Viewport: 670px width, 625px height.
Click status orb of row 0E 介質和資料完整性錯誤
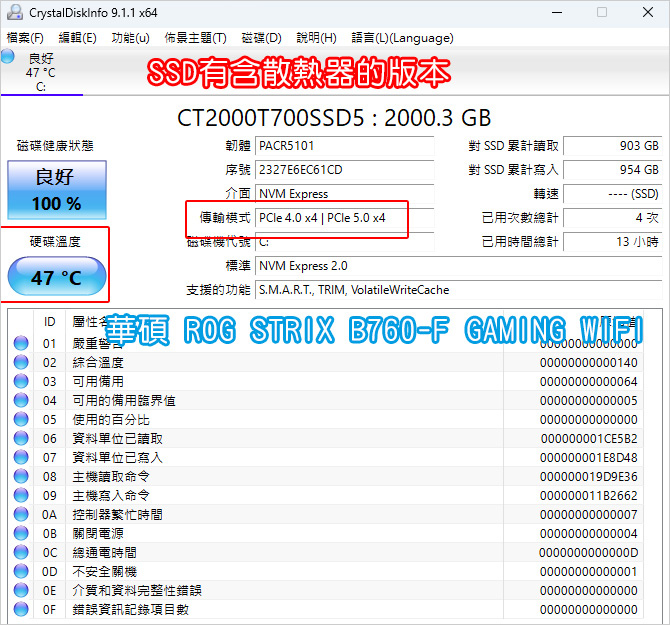21,590
